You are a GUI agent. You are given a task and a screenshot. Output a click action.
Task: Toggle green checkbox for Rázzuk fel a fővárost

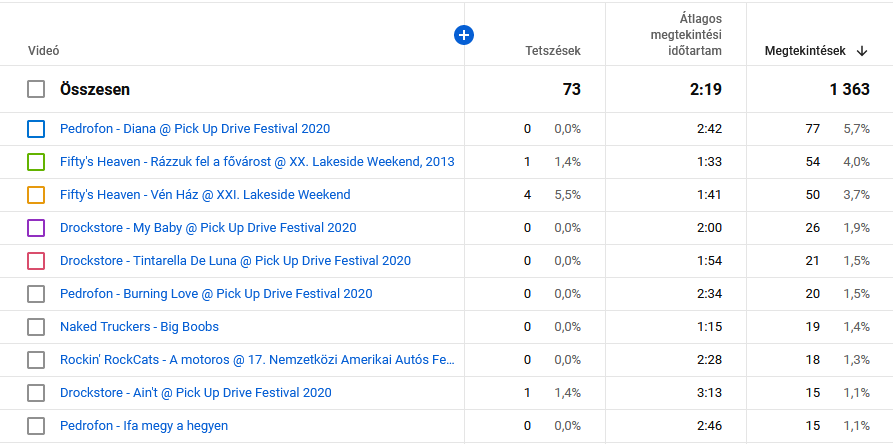36,162
